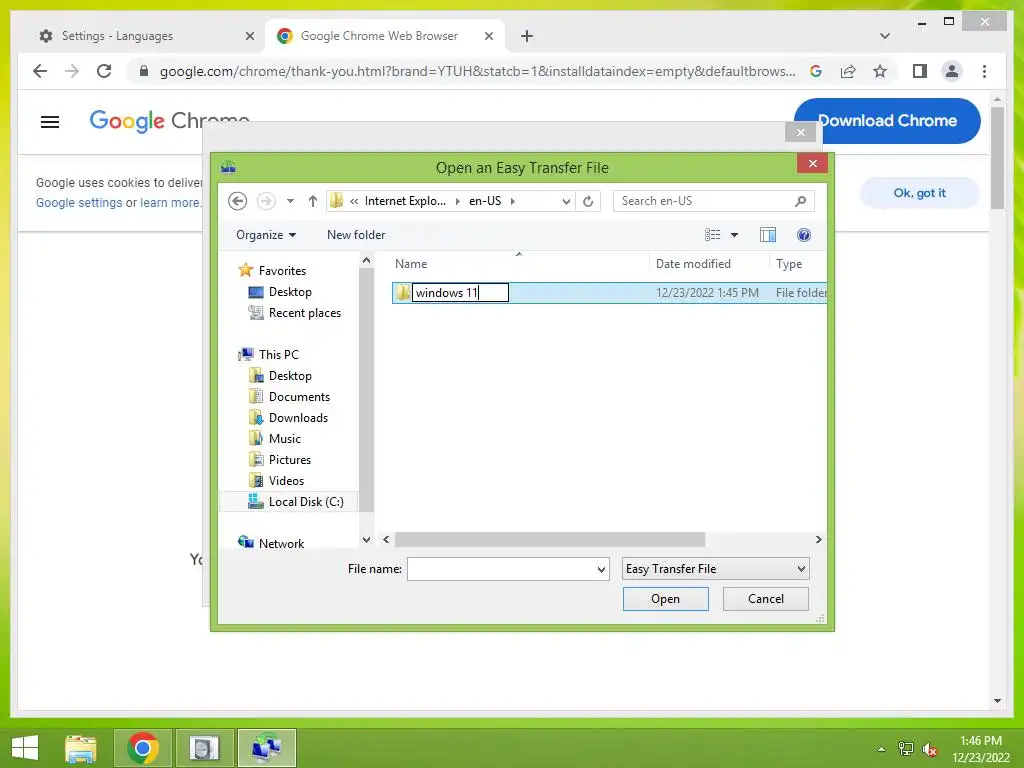This screenshot has height=768, width=1024.
Task: Sort by Type column header
Action: click(798, 264)
